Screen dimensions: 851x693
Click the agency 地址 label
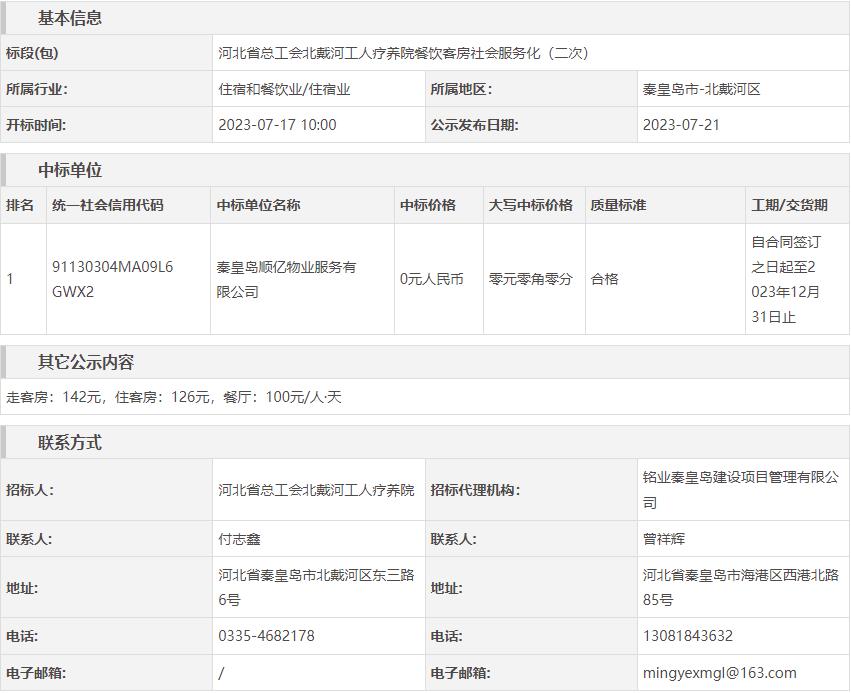click(446, 588)
